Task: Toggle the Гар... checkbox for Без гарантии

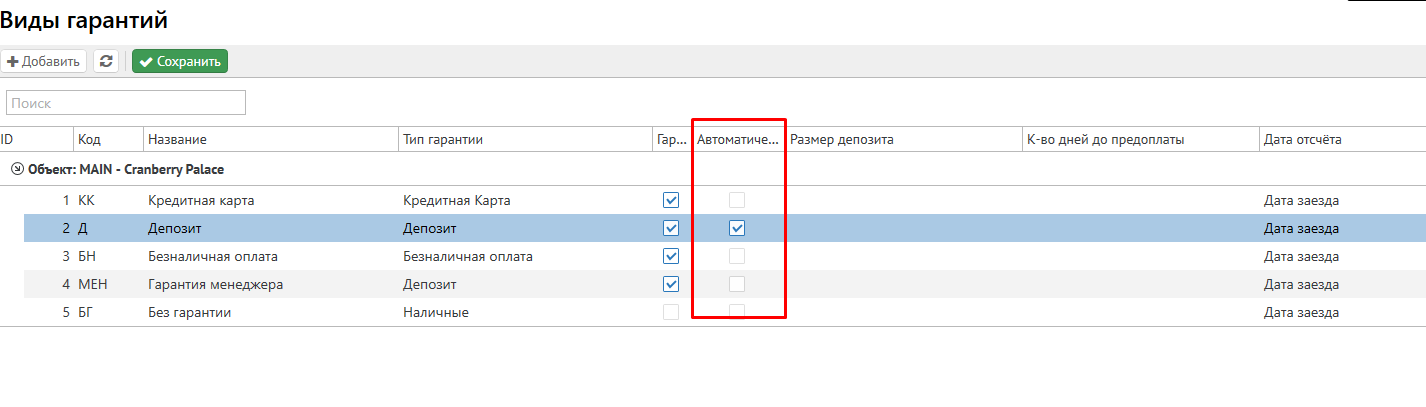Action: 671,312
